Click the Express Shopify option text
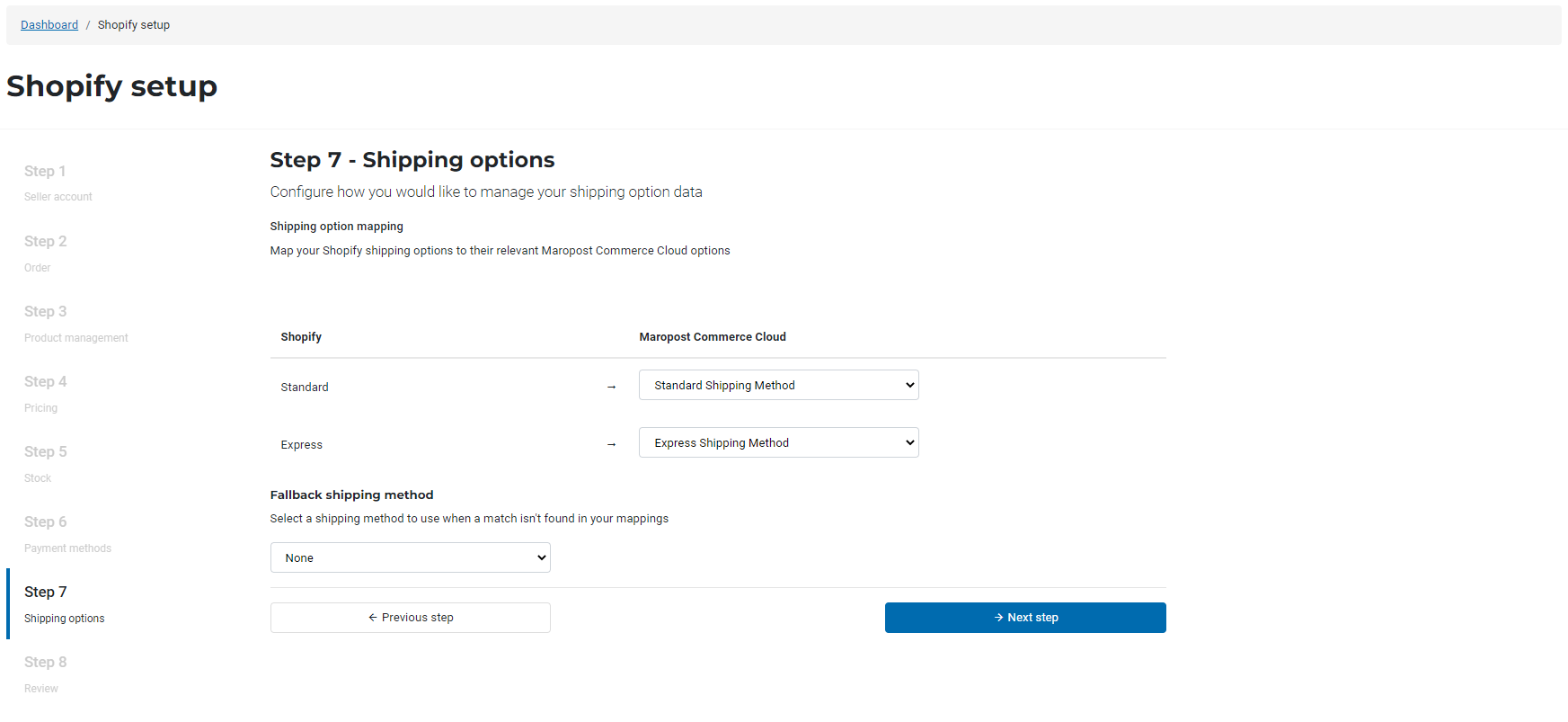 coord(302,445)
